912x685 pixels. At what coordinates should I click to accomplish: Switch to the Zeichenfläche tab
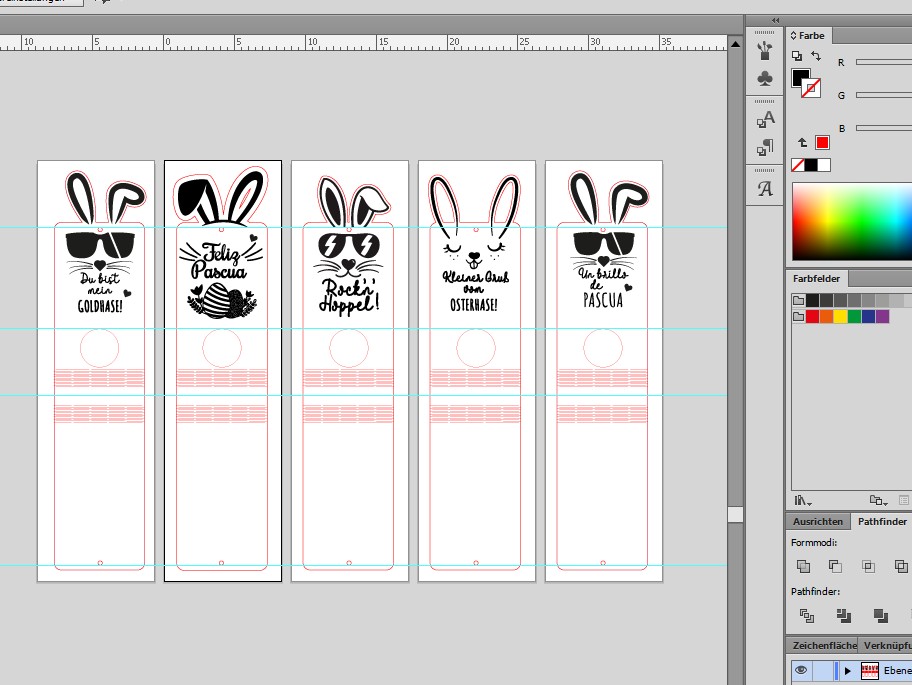point(822,645)
